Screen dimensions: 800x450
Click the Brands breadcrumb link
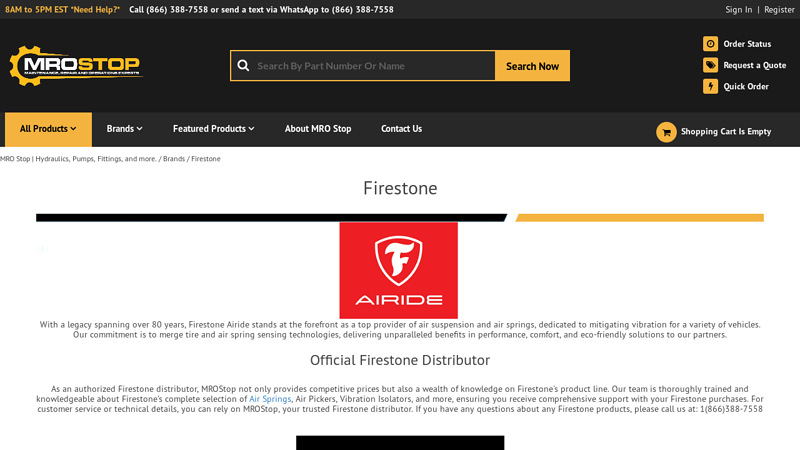(x=174, y=159)
